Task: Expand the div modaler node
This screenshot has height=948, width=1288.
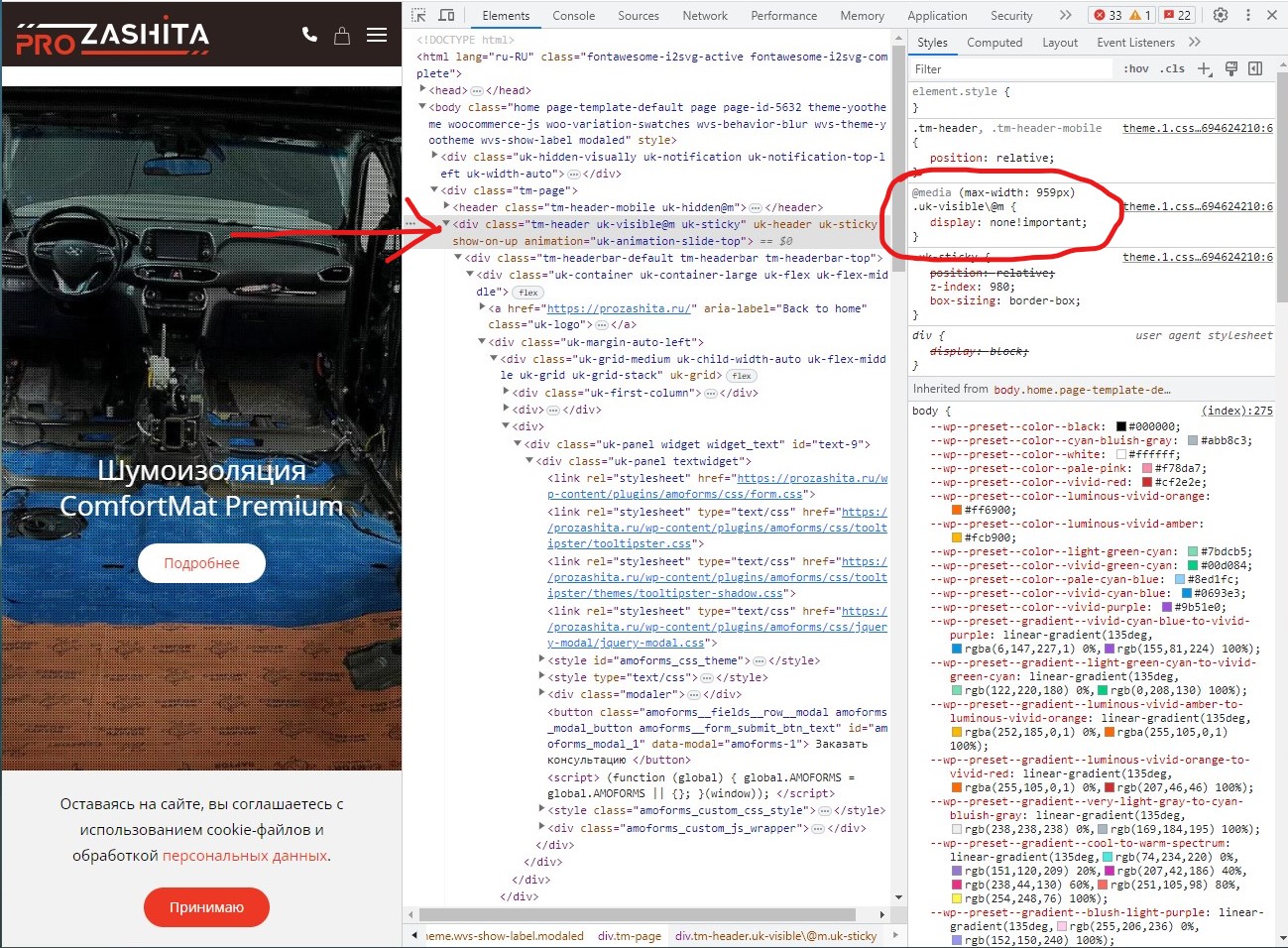Action: (541, 694)
